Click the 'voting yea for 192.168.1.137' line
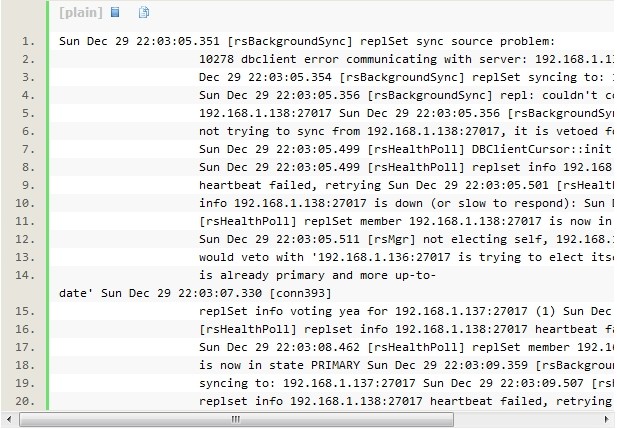Viewport: 617px width, 429px height. [x=406, y=311]
